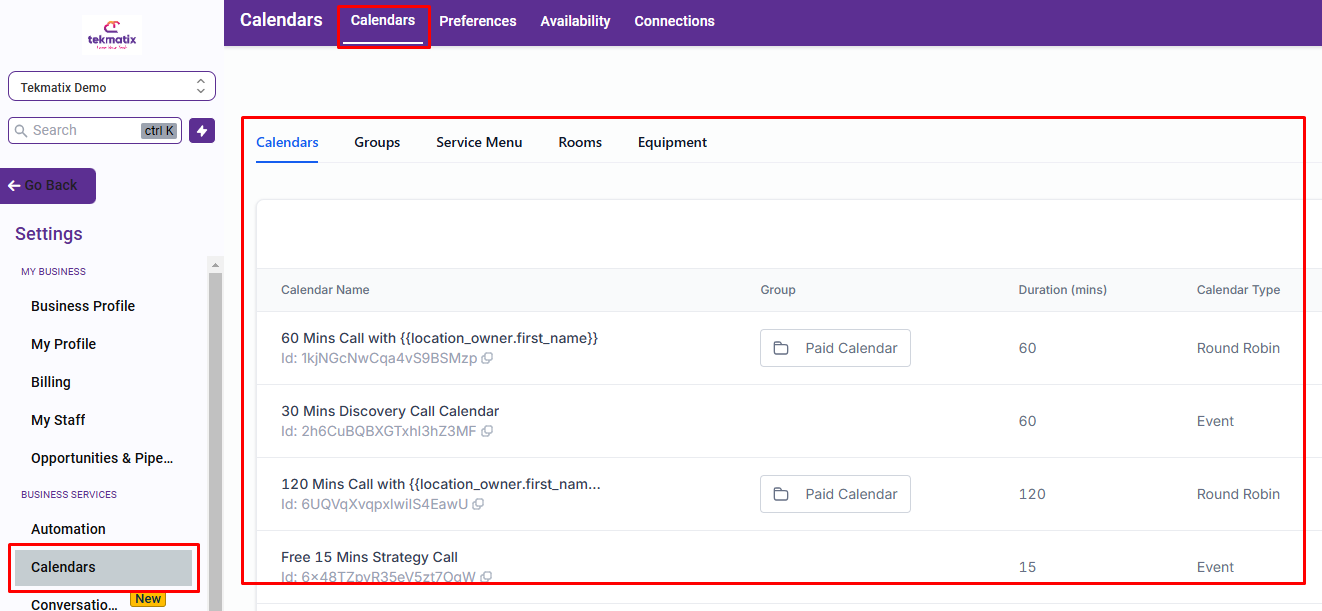Go to Preferences in top bar
Viewport: 1322px width, 611px height.
[x=478, y=21]
